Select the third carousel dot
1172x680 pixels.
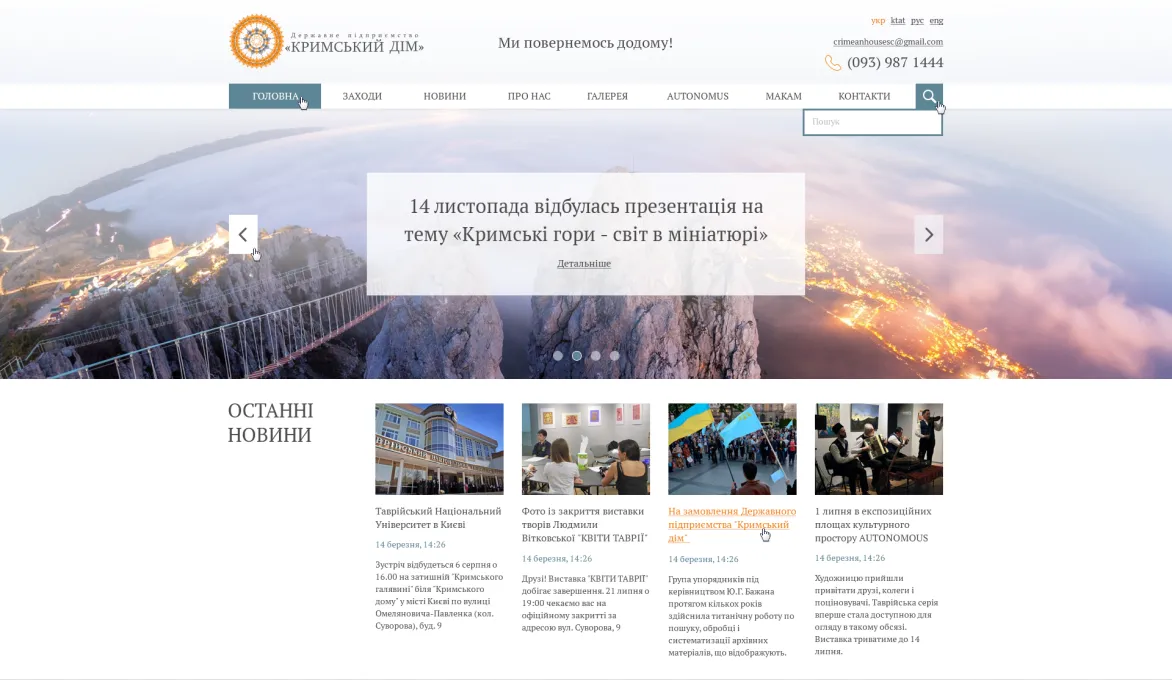[x=595, y=356]
